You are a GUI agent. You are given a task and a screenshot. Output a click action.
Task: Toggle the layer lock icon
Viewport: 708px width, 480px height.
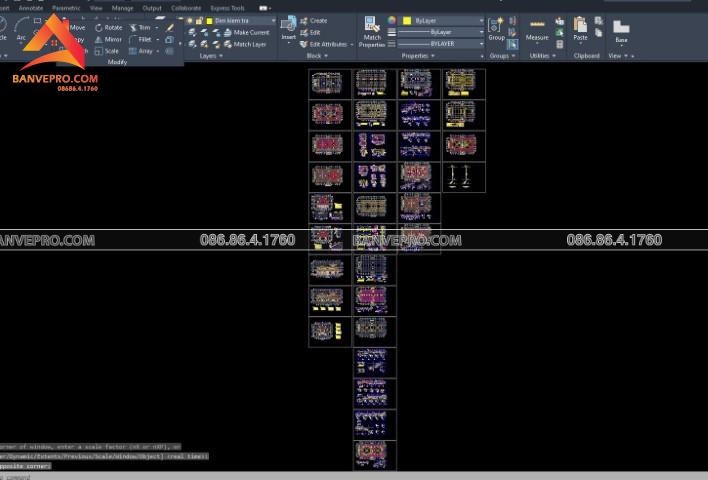pyautogui.click(x=199, y=21)
